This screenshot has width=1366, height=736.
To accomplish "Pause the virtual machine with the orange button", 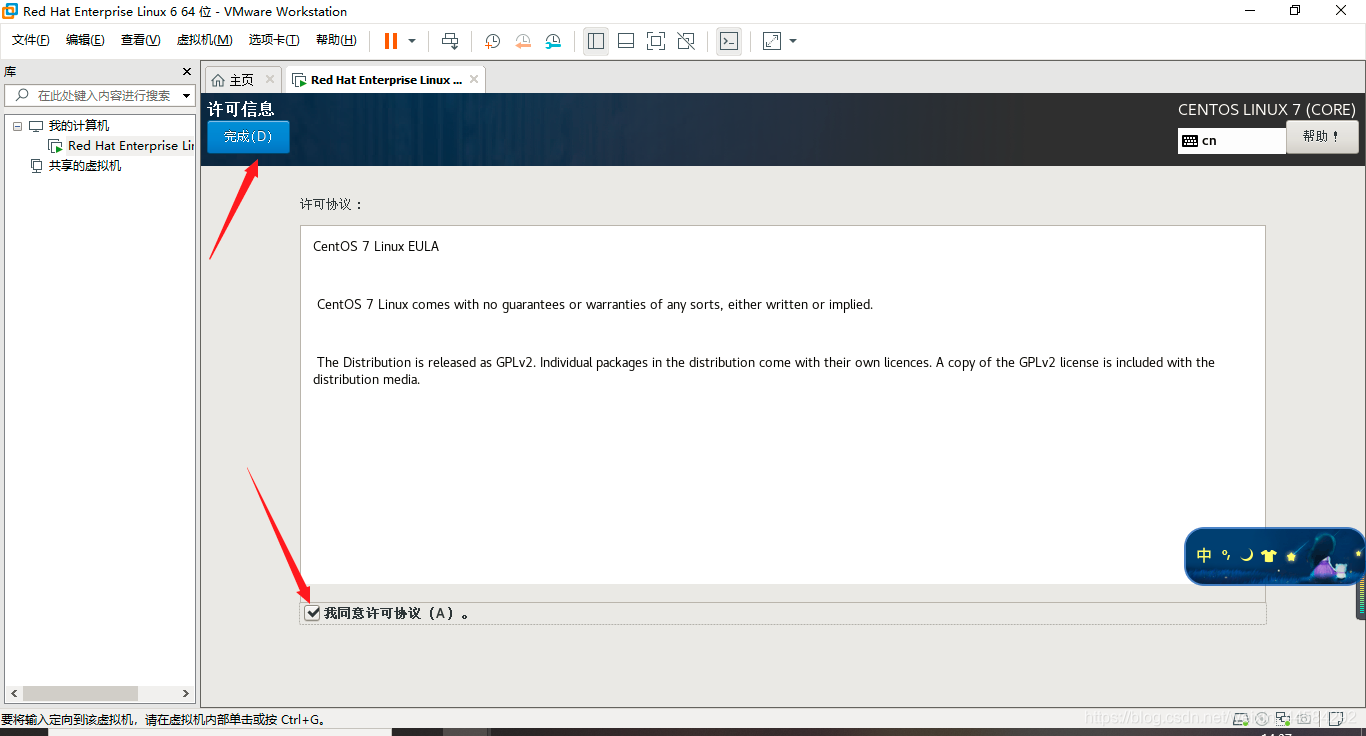I will click(391, 41).
